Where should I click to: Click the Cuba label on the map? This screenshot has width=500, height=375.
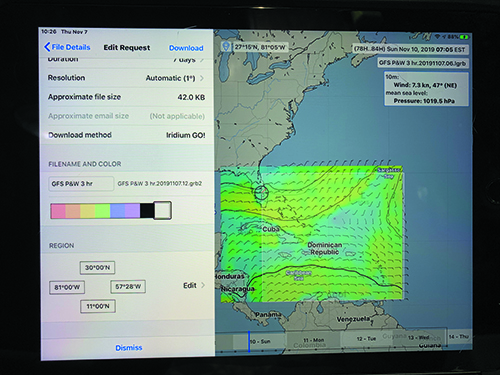point(271,229)
